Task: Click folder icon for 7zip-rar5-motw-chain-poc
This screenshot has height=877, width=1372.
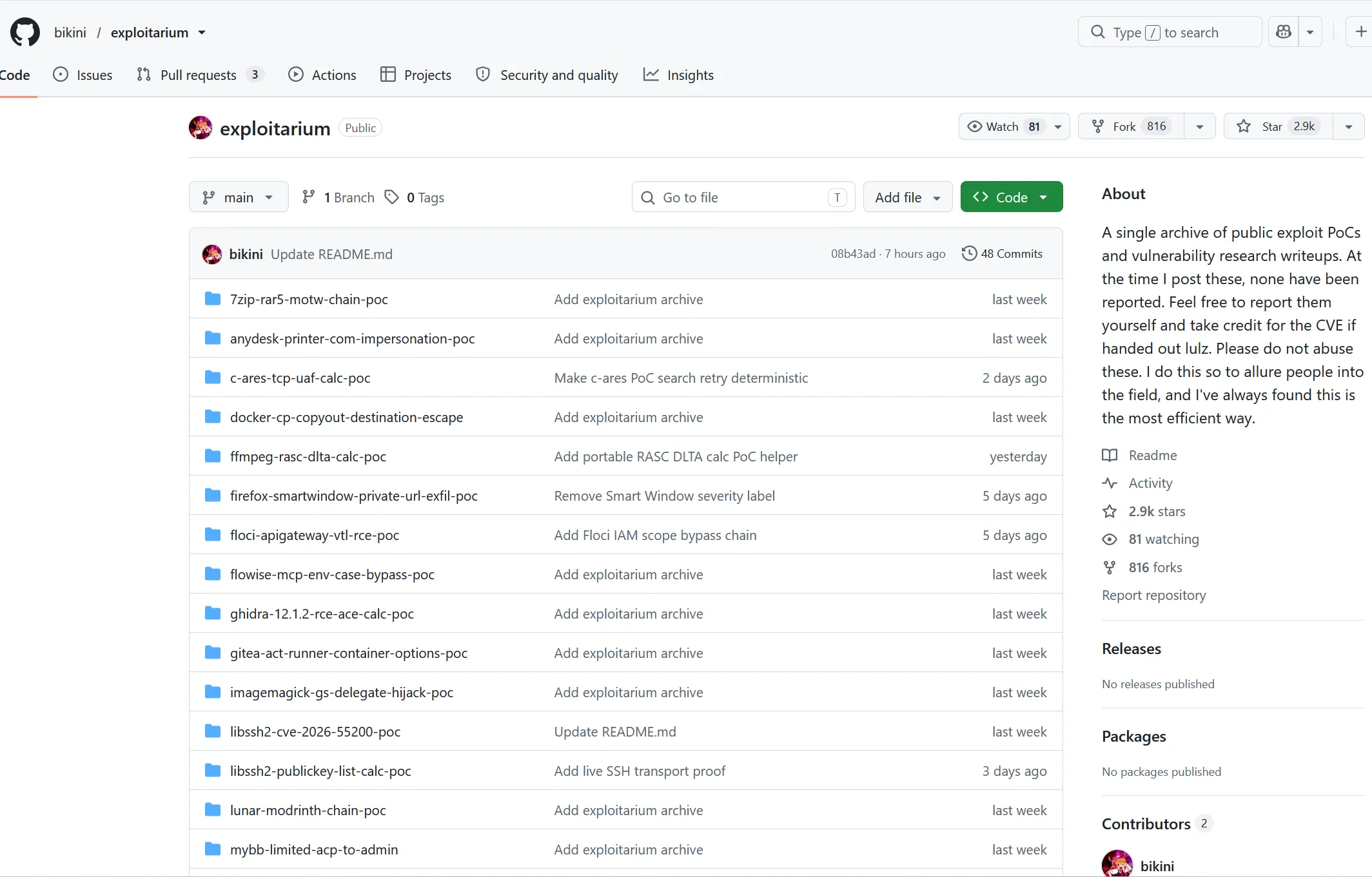Action: (x=213, y=298)
